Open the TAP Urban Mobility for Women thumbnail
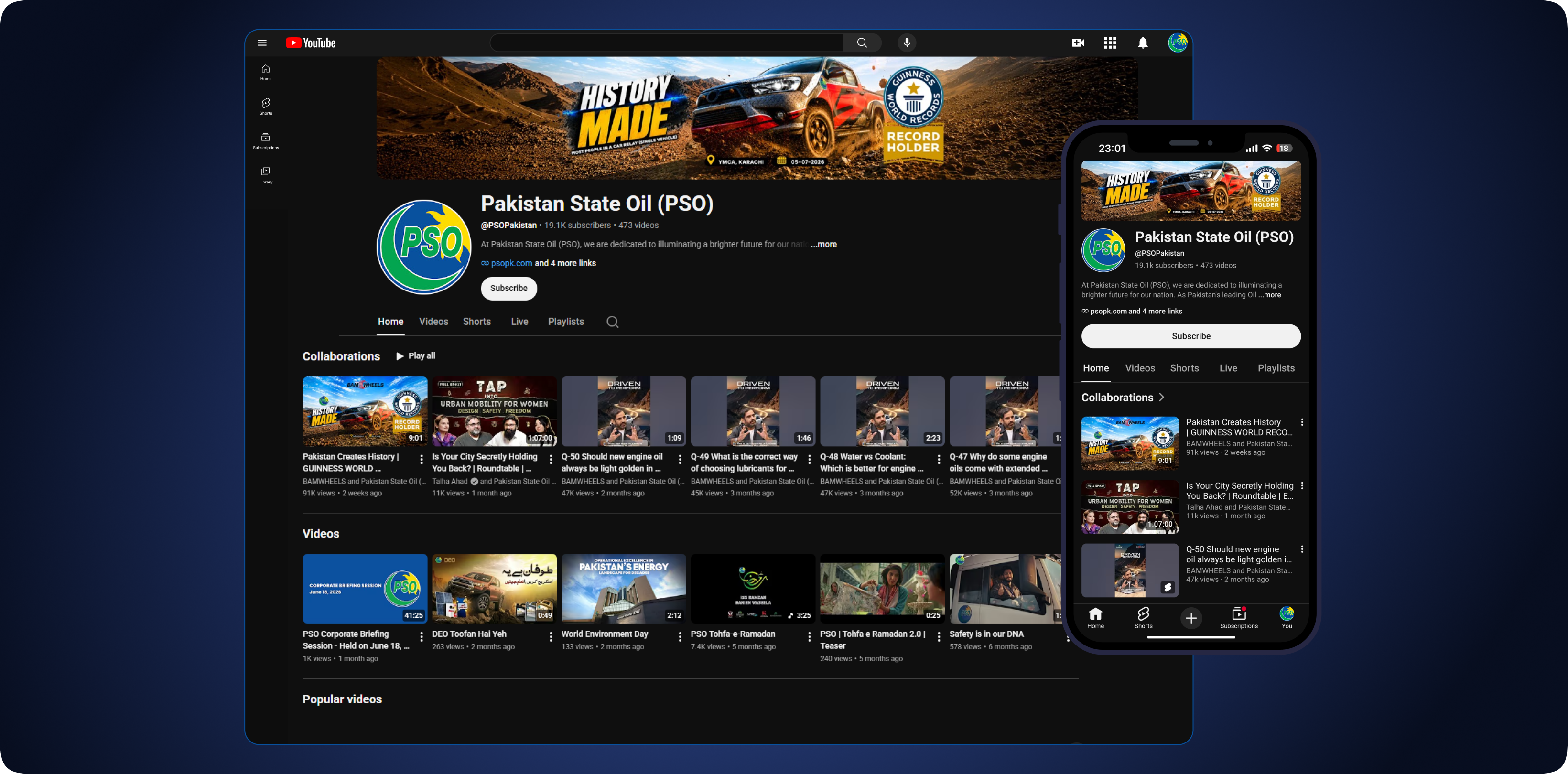1568x774 pixels. (494, 411)
